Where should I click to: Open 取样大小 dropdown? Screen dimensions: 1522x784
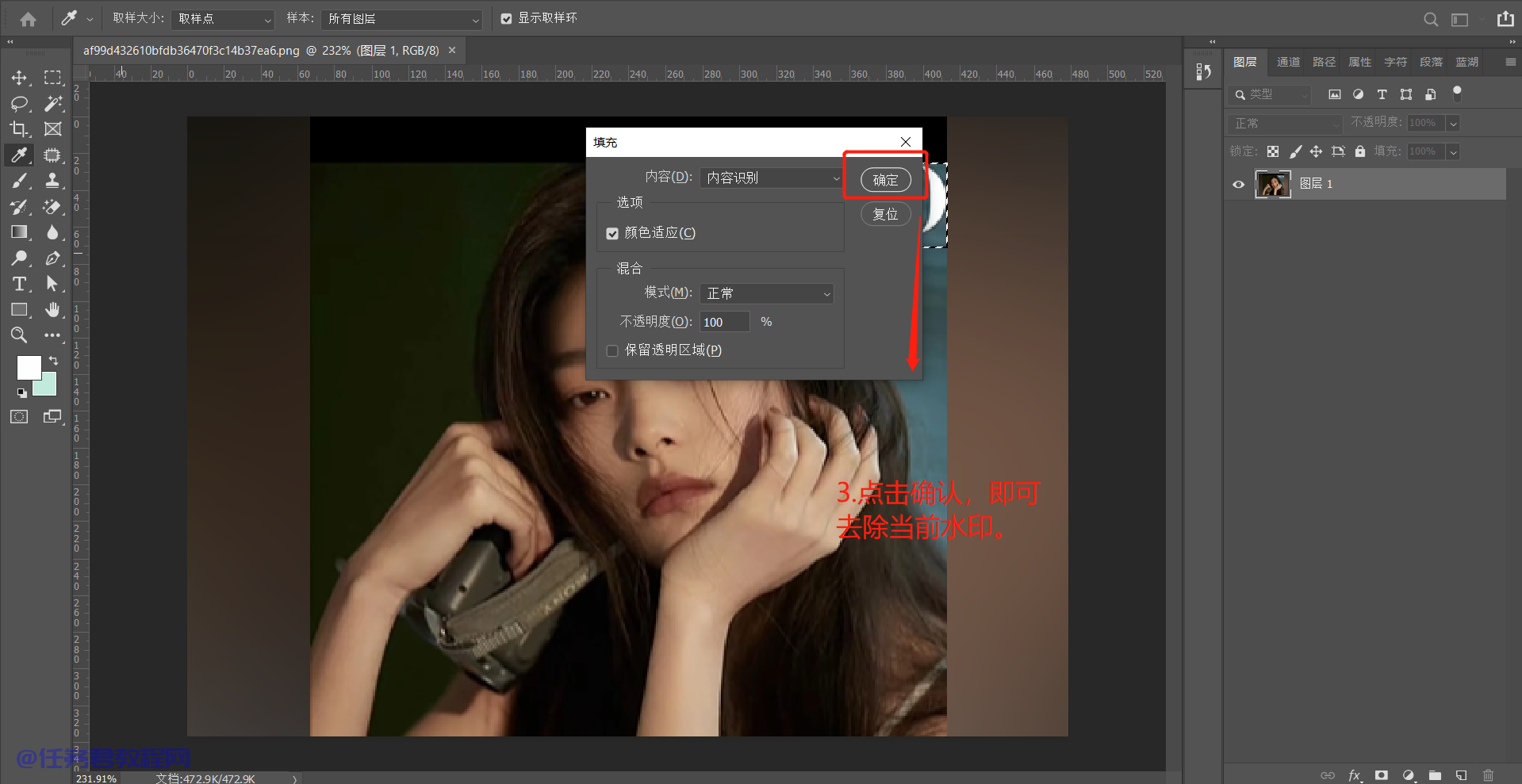point(223,19)
